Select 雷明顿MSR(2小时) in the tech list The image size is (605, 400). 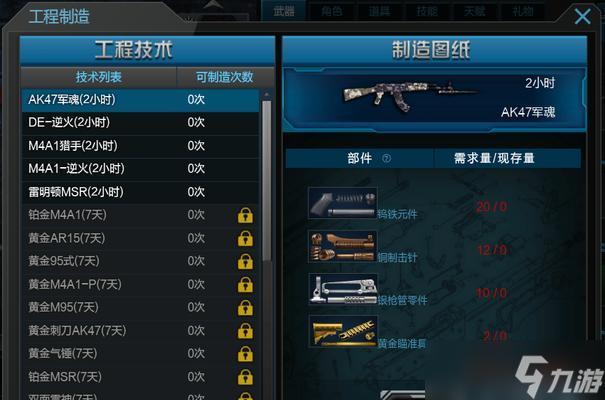140,192
